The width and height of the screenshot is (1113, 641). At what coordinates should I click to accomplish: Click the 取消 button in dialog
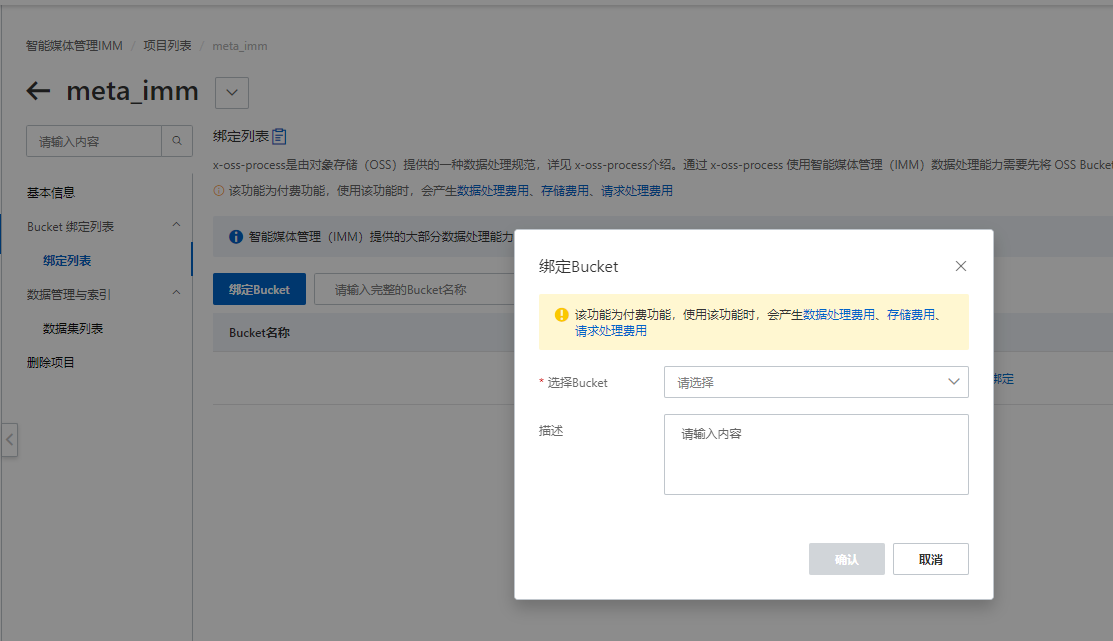(930, 559)
